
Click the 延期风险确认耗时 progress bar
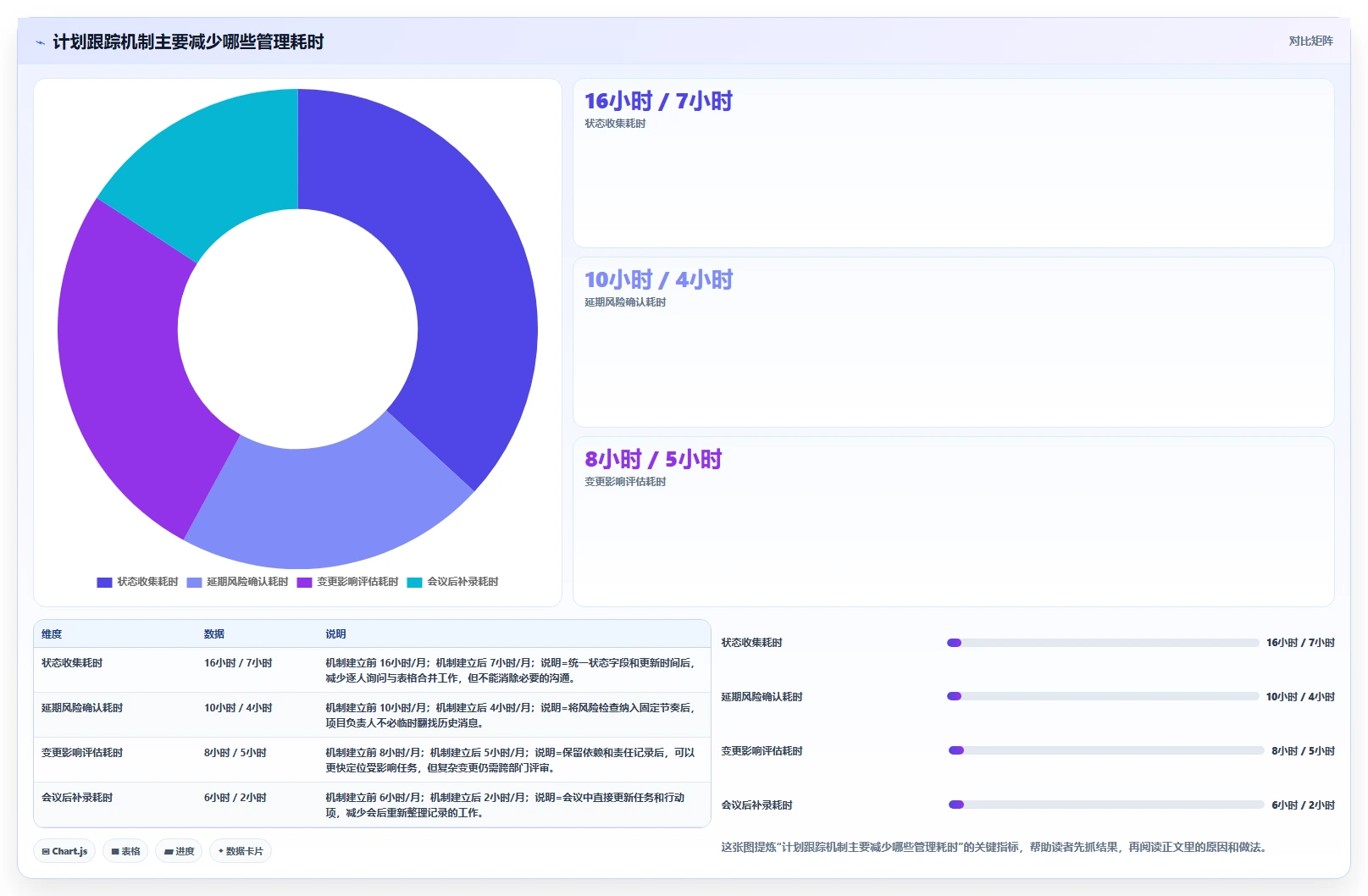[1103, 696]
